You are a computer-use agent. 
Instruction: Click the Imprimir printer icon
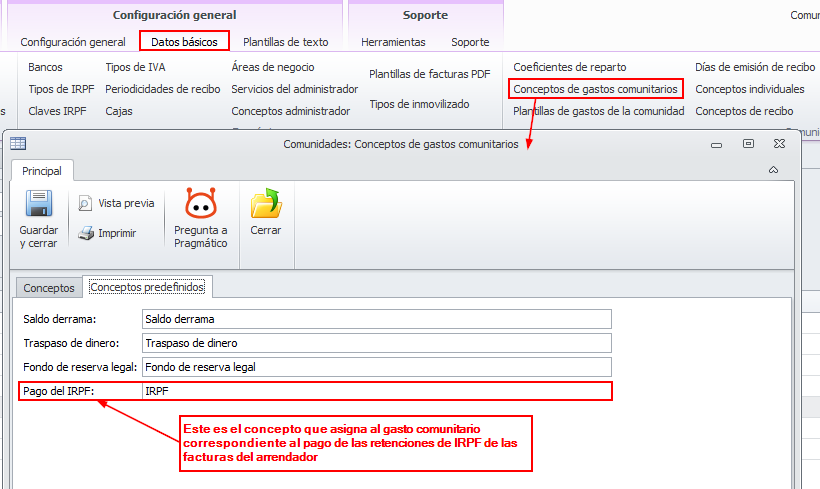tap(86, 233)
